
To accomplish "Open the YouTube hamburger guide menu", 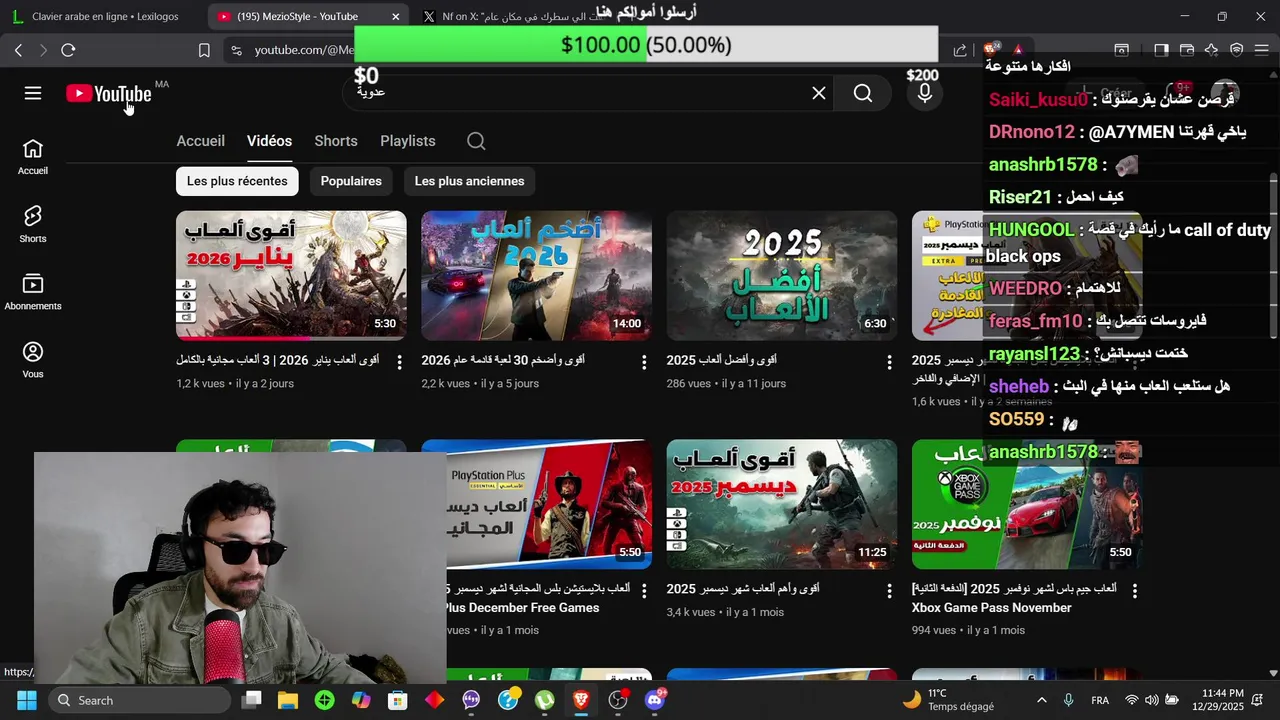I will click(33, 93).
